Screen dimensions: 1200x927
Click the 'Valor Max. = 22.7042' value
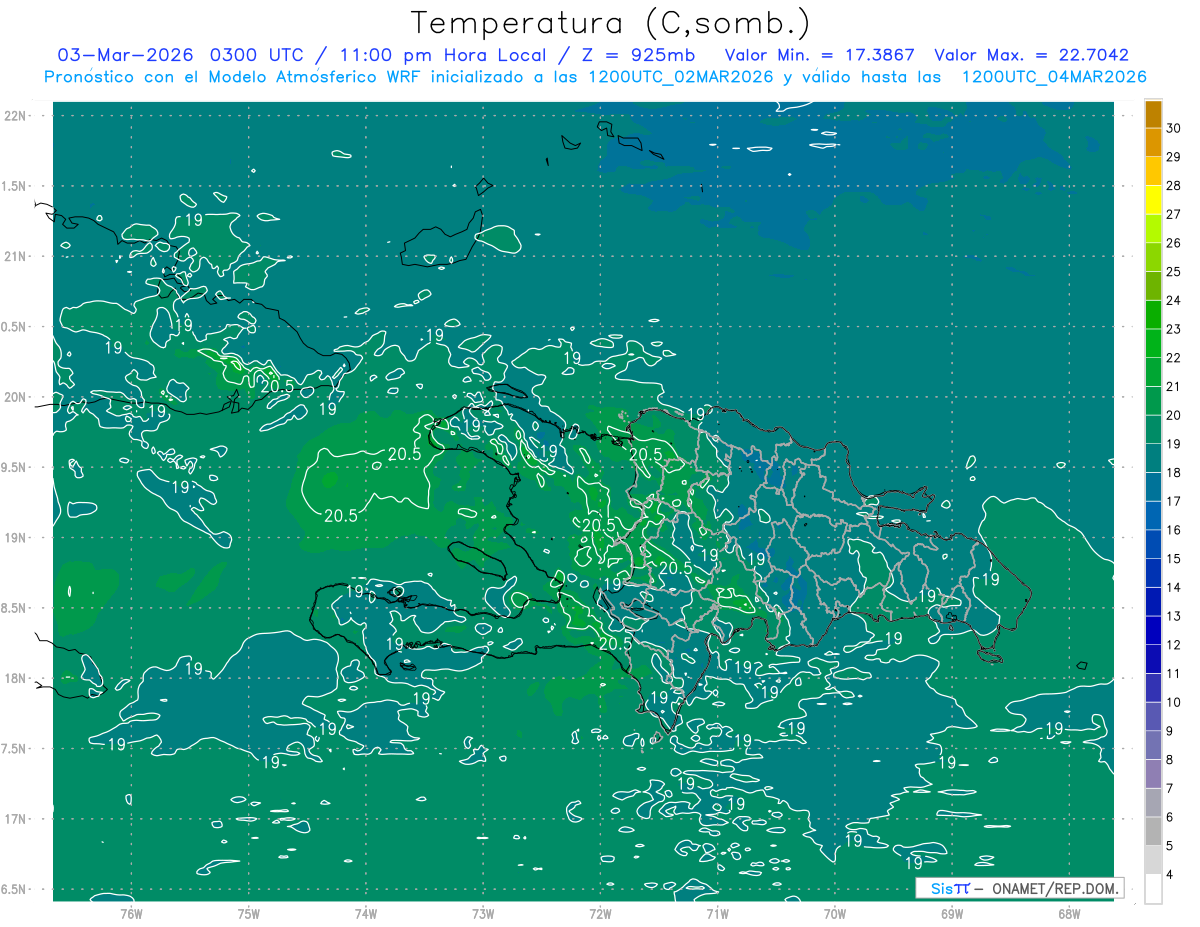coord(1031,55)
